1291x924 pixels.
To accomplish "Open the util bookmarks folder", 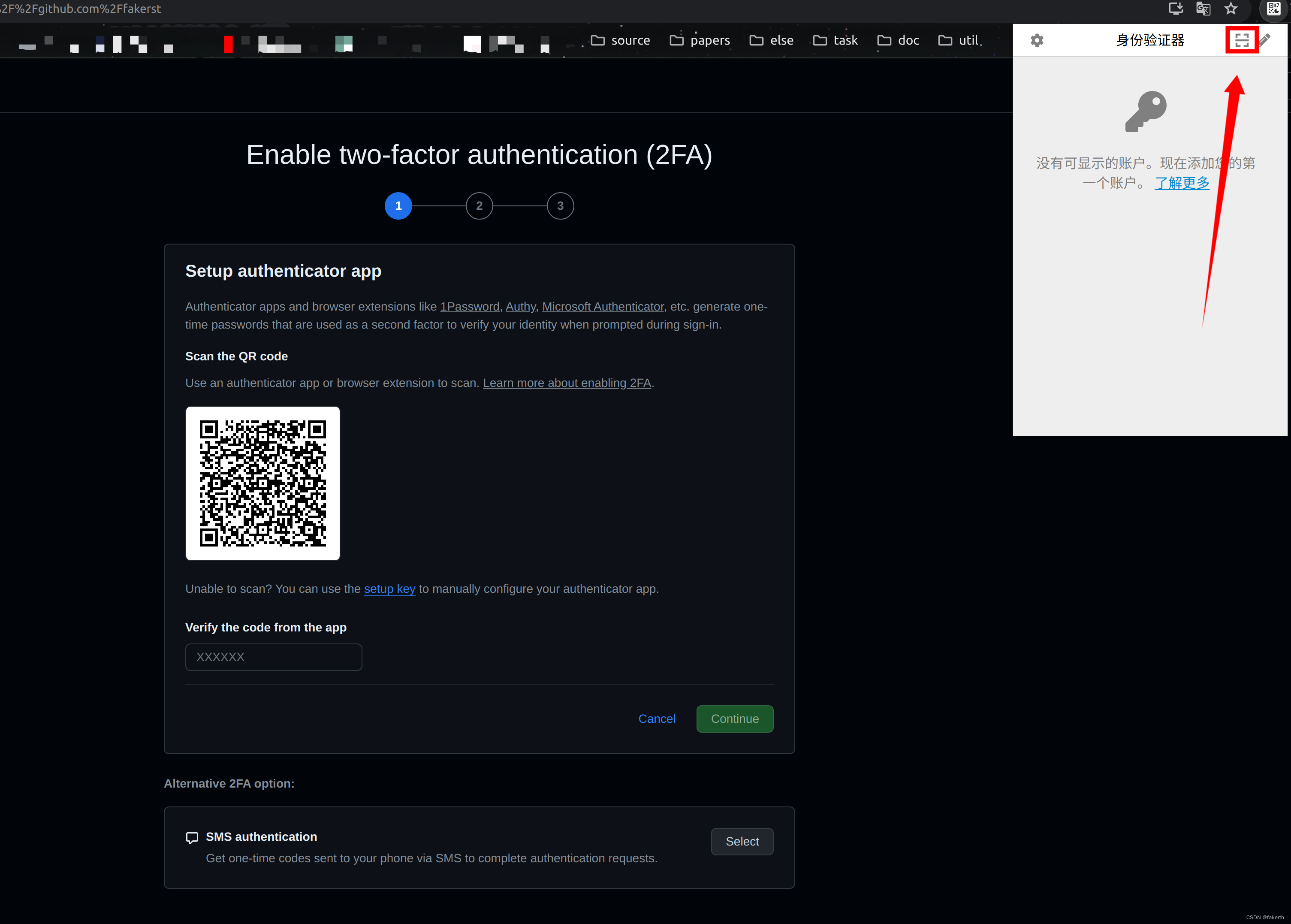I will 958,40.
